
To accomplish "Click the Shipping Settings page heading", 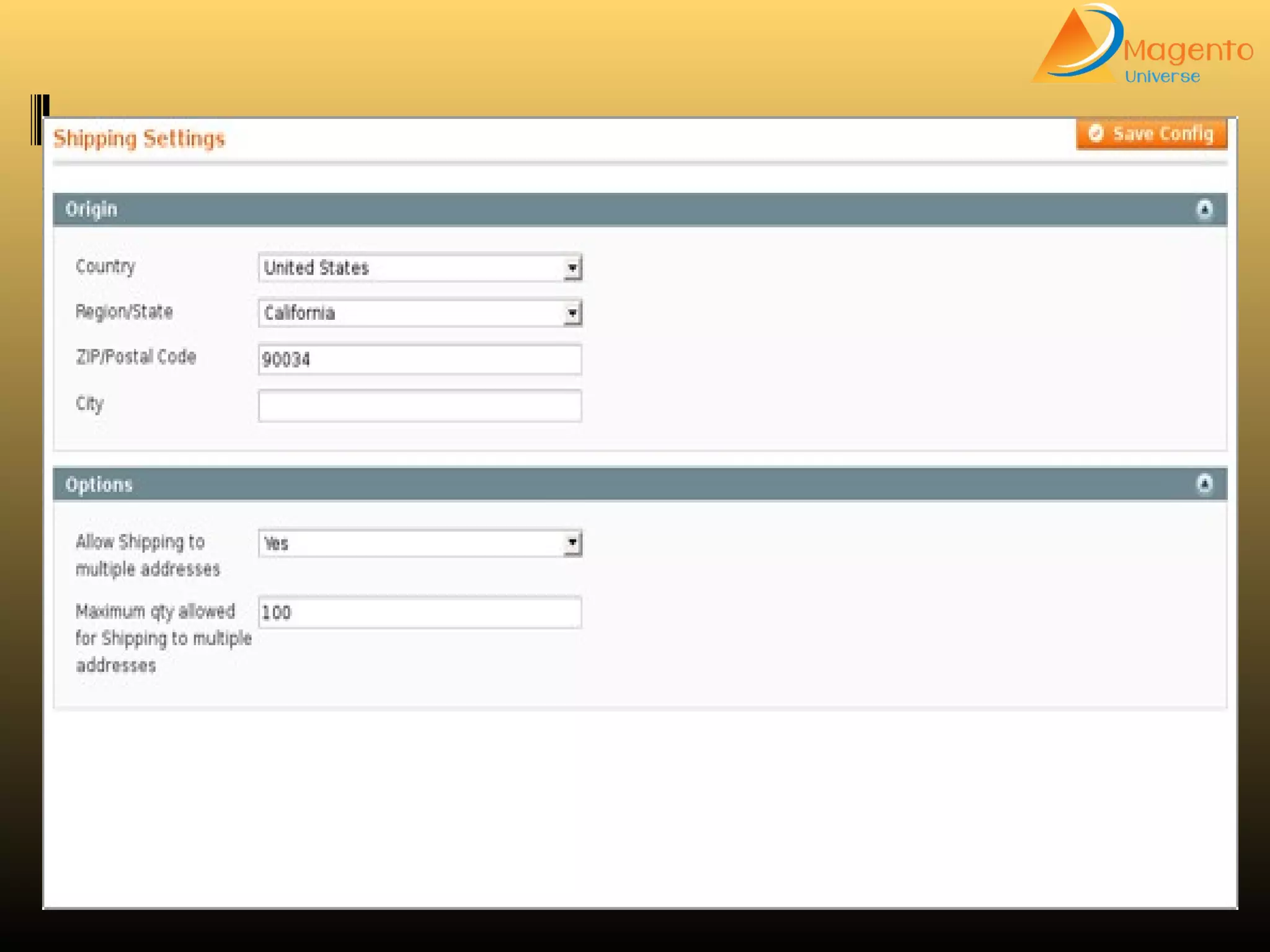I will click(139, 138).
